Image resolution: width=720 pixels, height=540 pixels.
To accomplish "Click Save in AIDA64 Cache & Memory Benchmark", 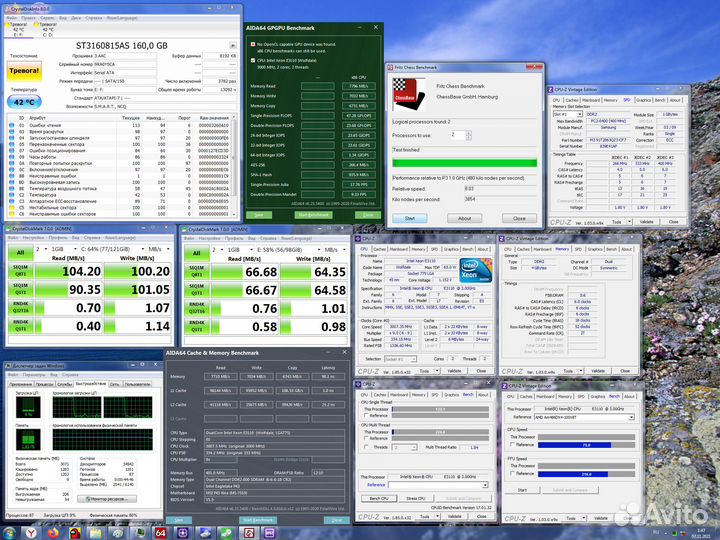I will [x=179, y=520].
